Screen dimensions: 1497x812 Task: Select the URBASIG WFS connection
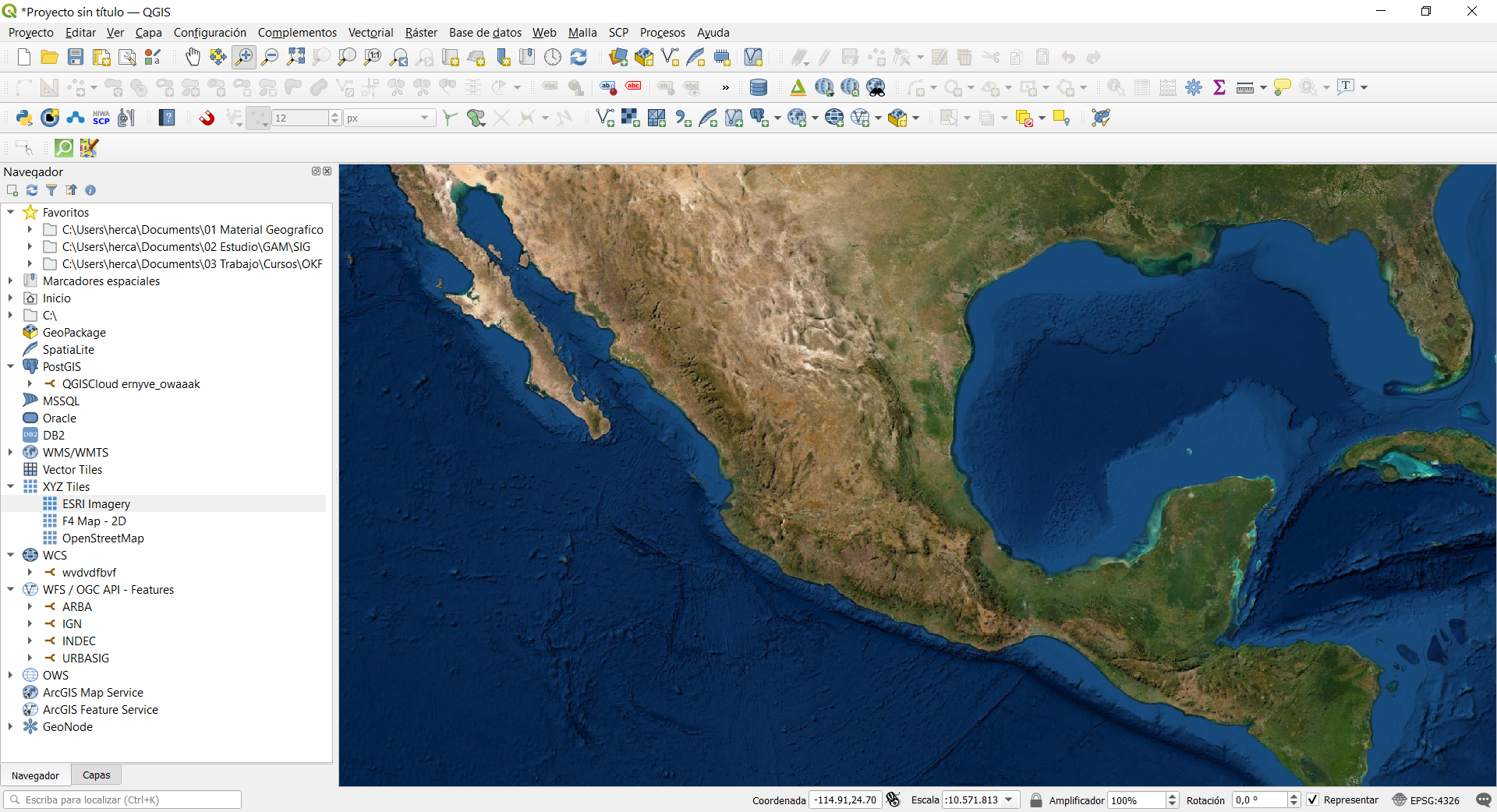pyautogui.click(x=86, y=658)
